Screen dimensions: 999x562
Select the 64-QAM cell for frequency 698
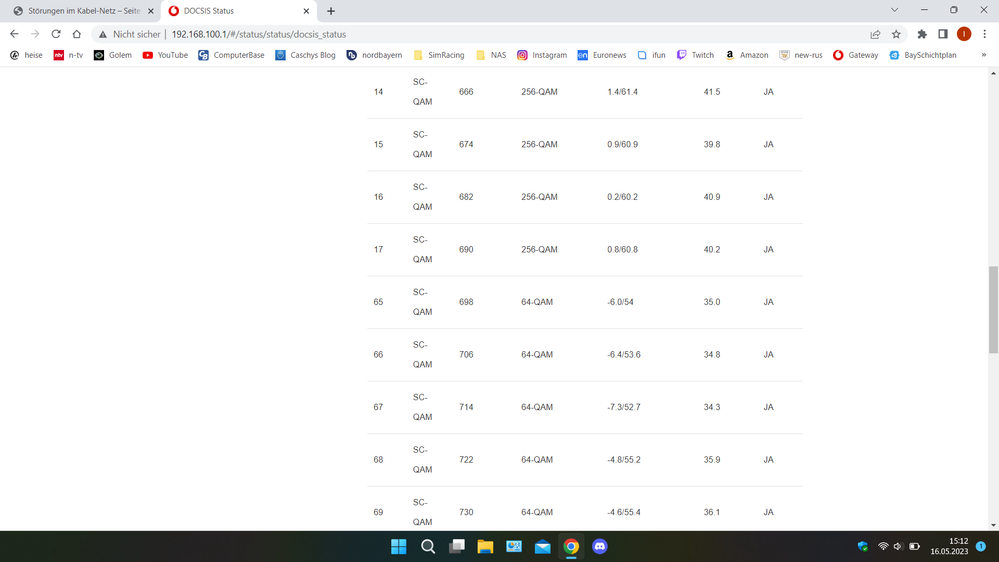537,302
